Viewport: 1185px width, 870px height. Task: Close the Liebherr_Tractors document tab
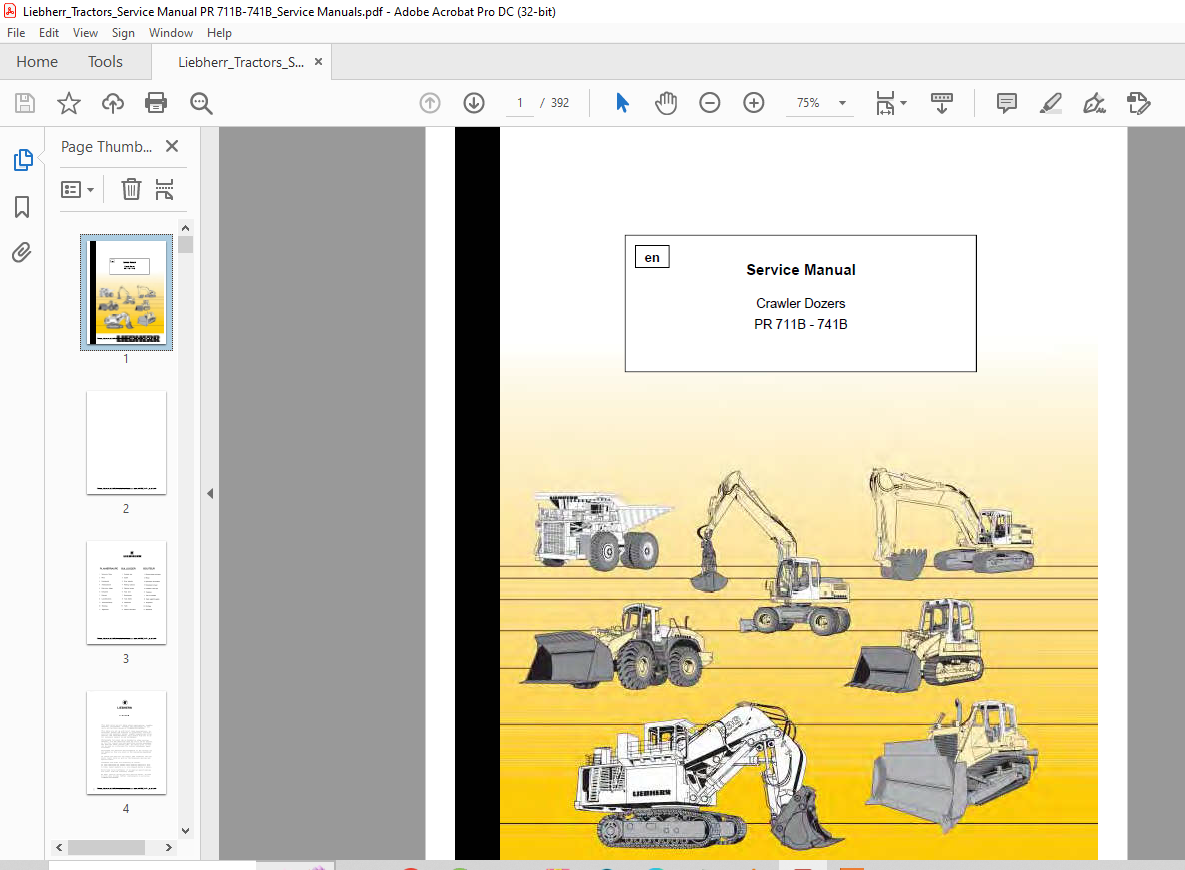point(318,62)
